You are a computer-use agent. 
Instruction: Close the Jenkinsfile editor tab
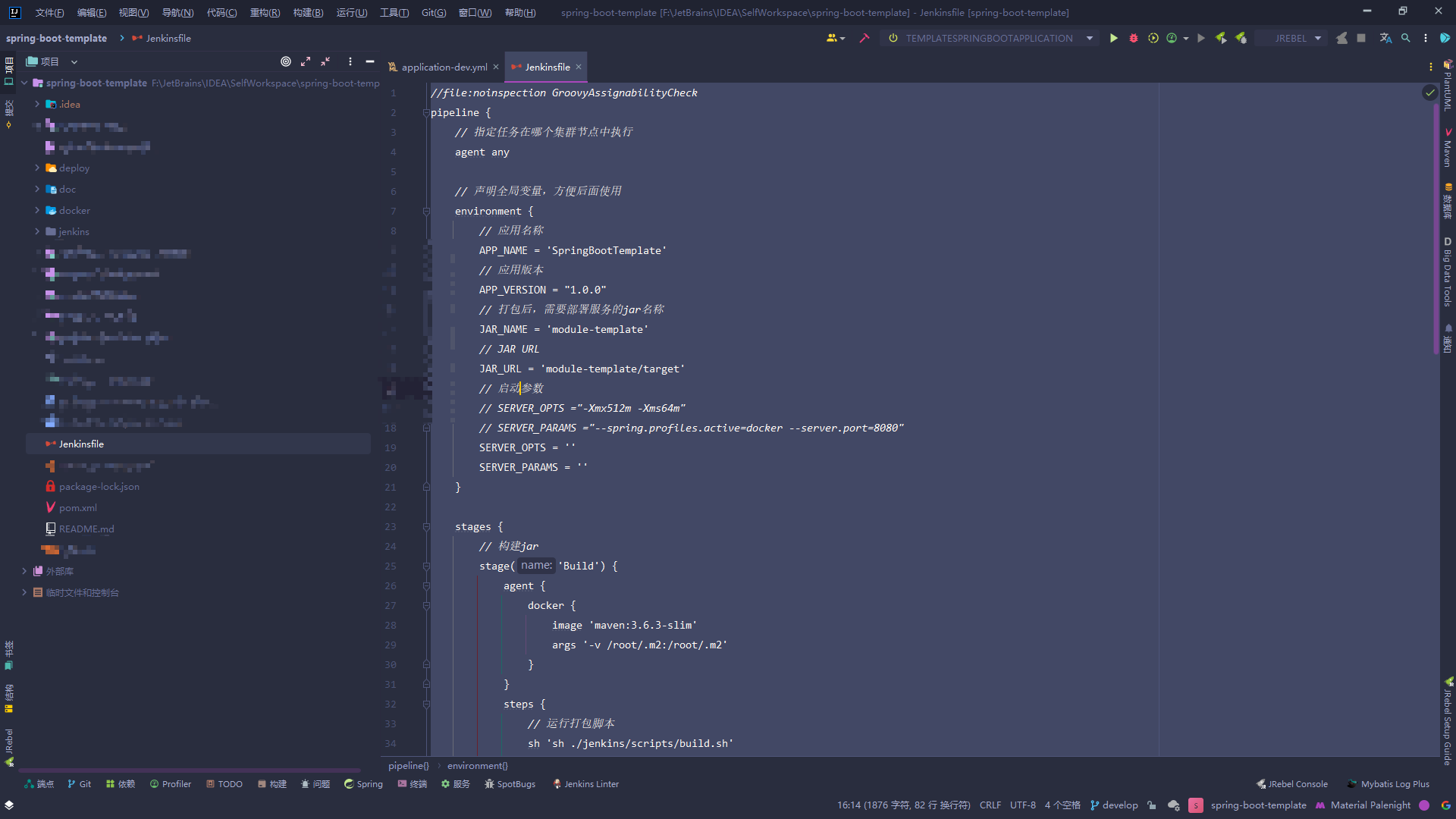[x=579, y=67]
